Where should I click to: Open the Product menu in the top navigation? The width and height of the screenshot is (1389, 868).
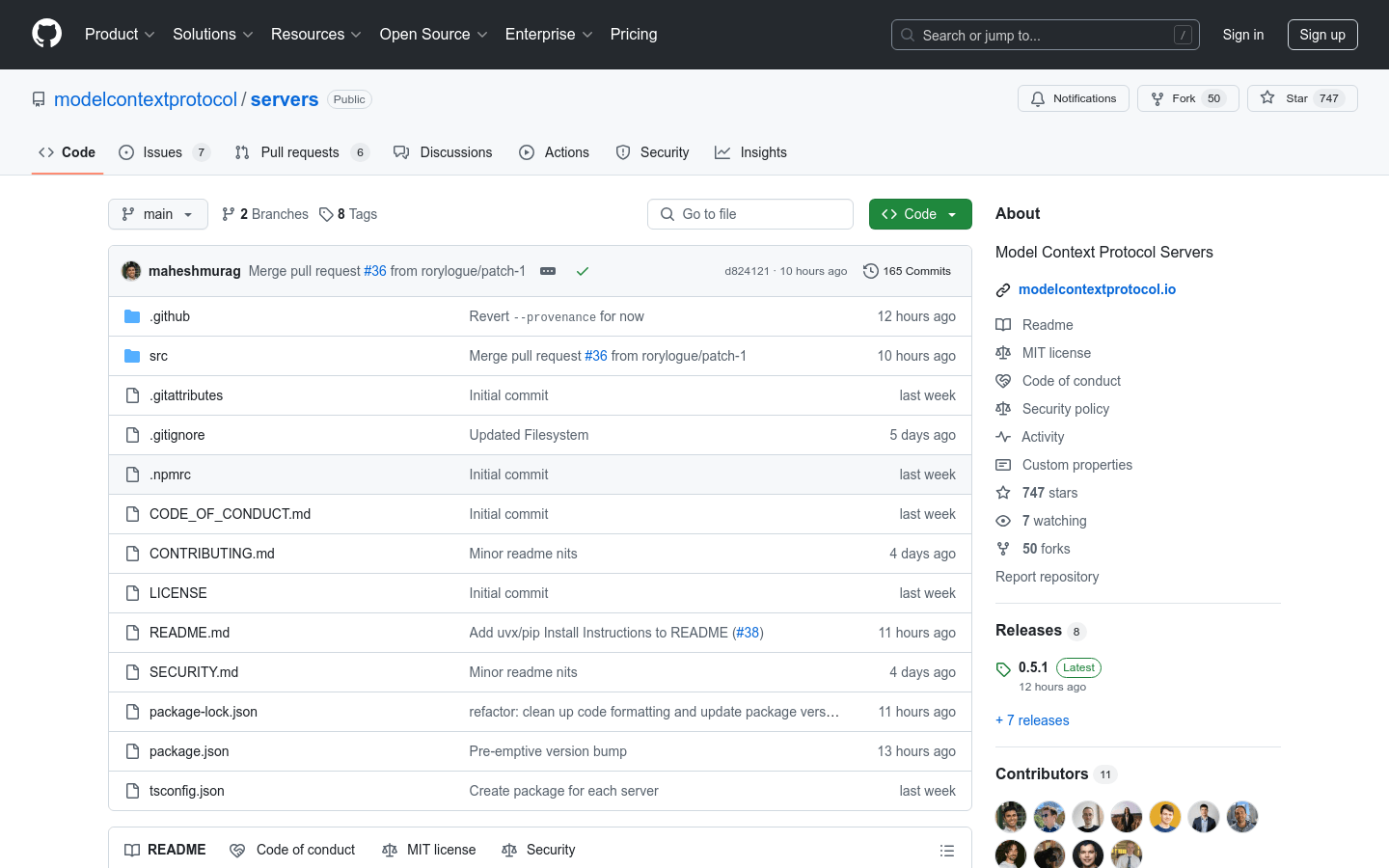point(119,34)
